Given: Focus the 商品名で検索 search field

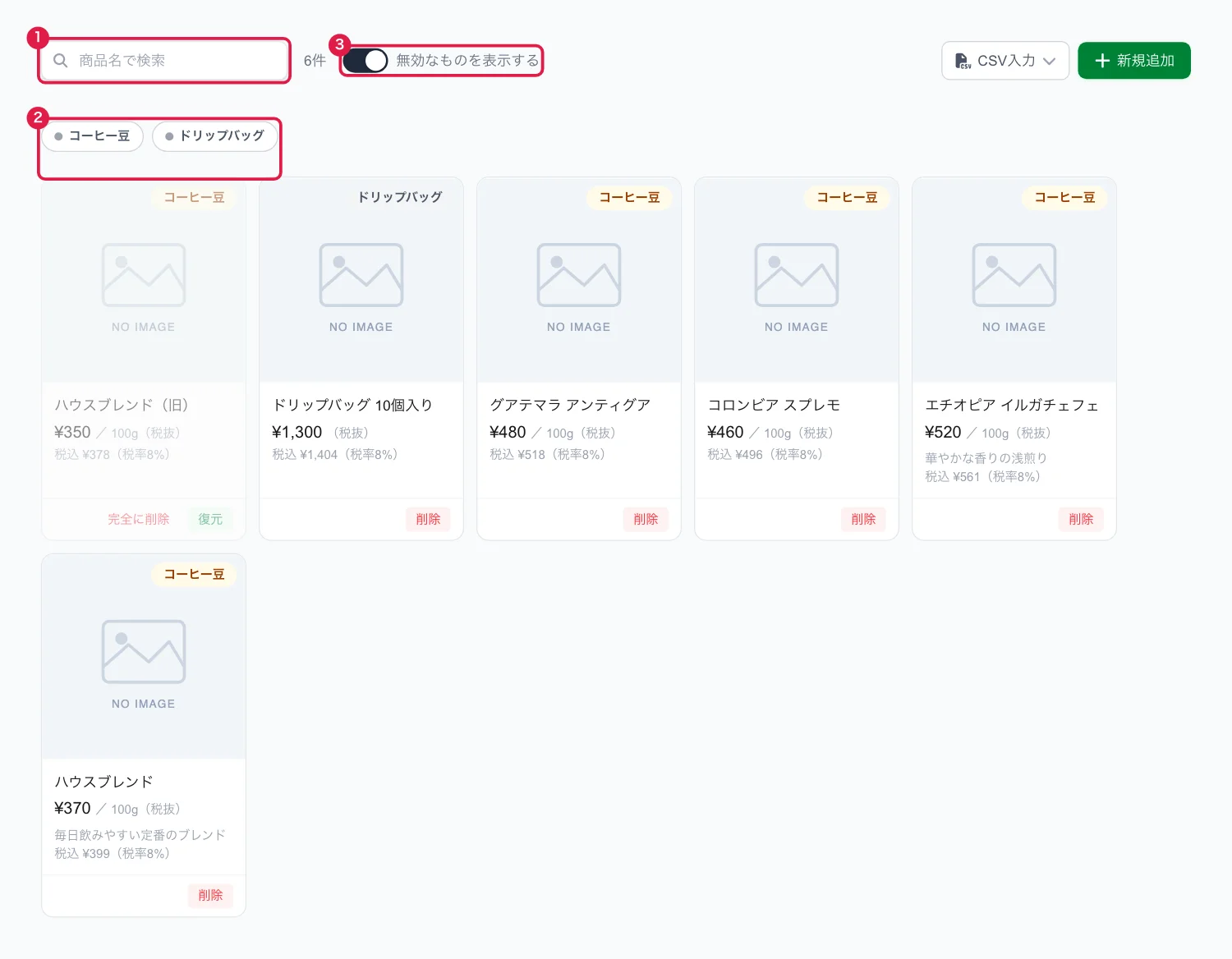Looking at the screenshot, I should [x=164, y=61].
